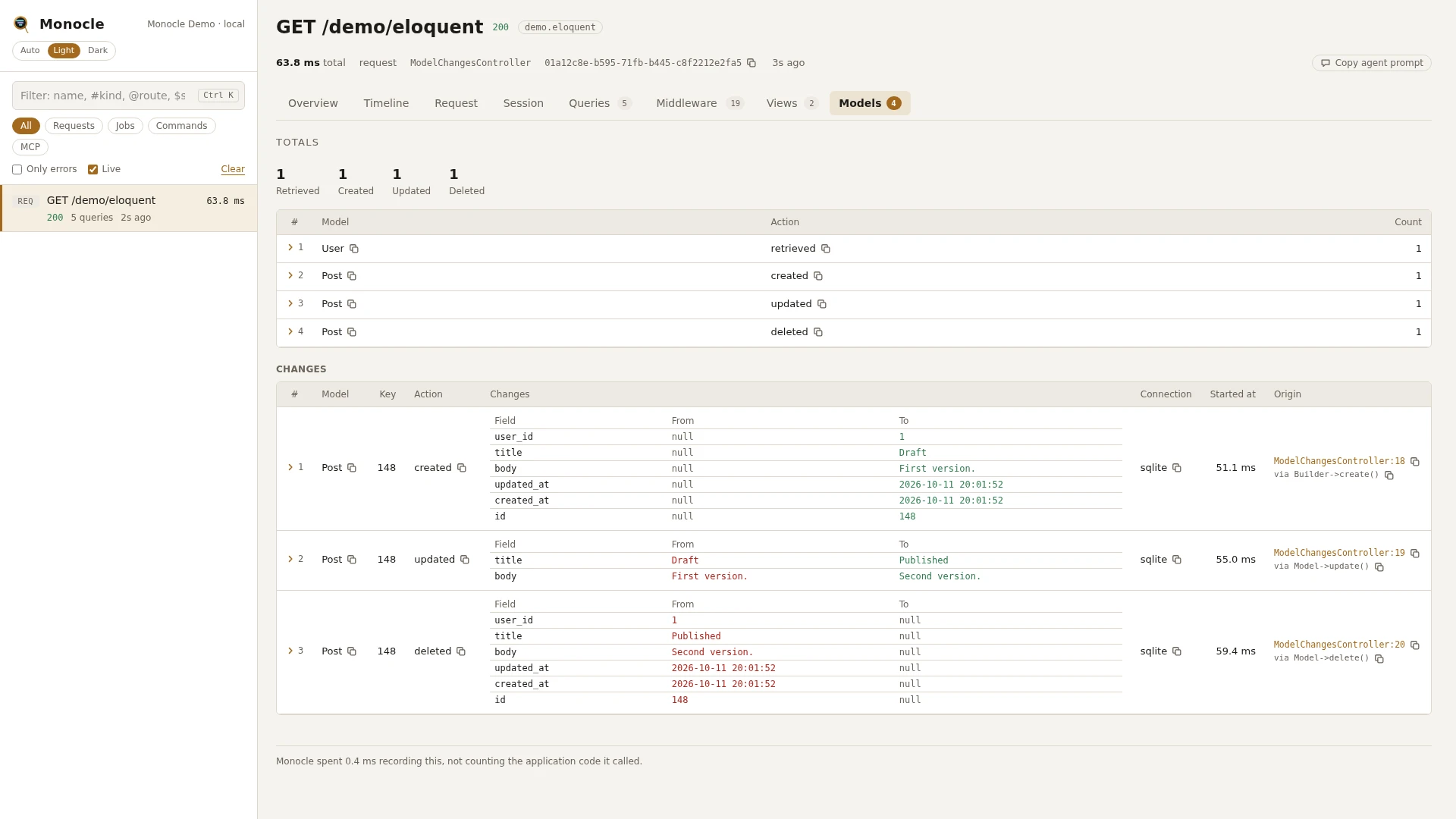This screenshot has height=819, width=1456.
Task: Copy Post model name in totals row 3
Action: (352, 304)
